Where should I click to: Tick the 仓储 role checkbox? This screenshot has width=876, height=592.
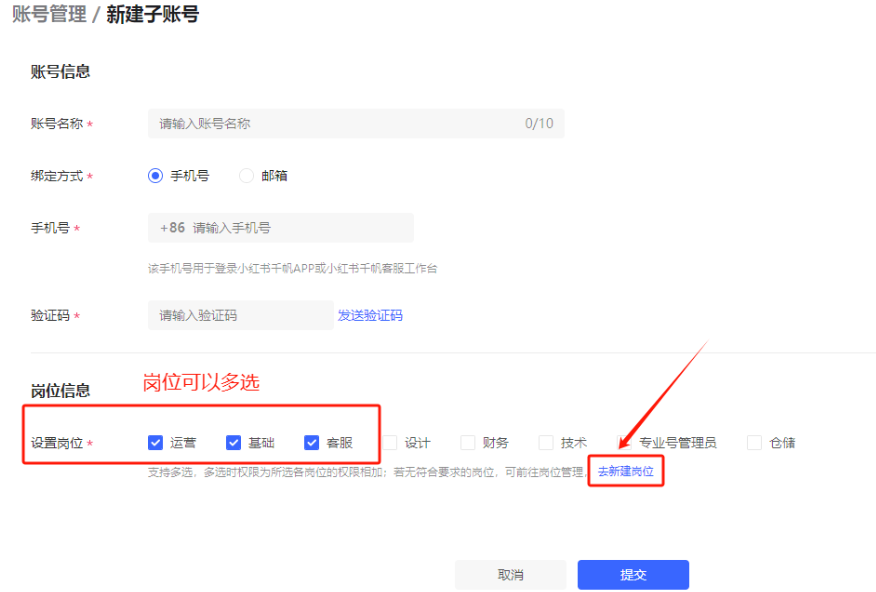coord(755,443)
